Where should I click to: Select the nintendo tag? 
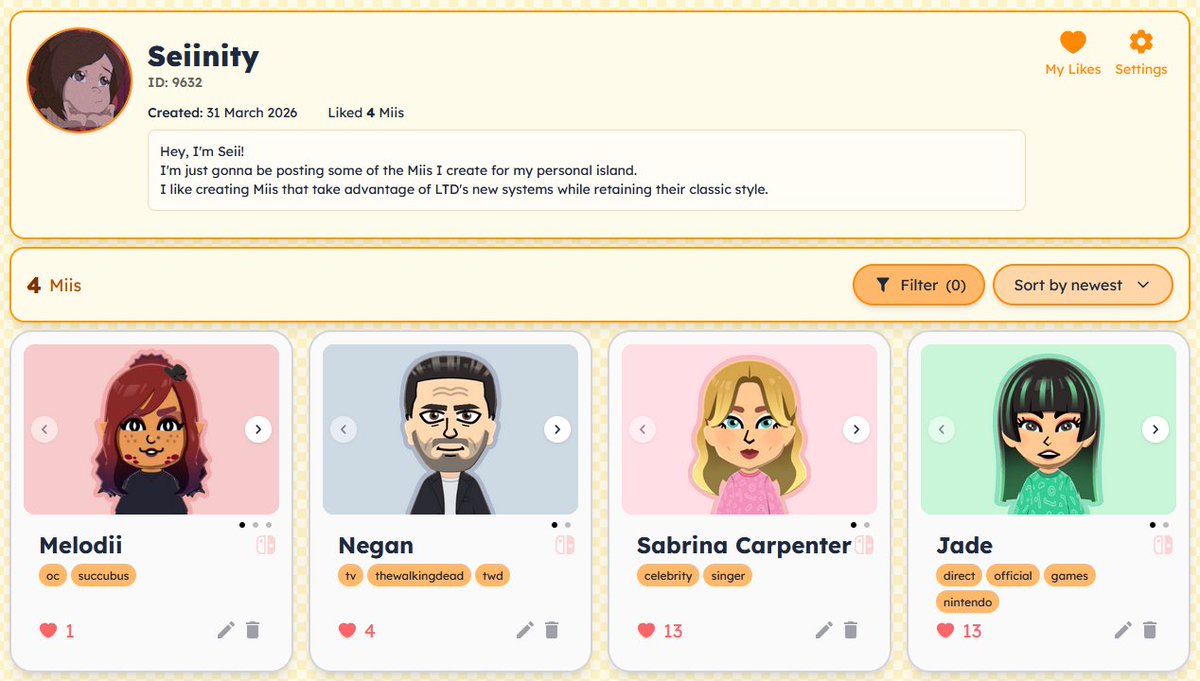pyautogui.click(x=968, y=602)
